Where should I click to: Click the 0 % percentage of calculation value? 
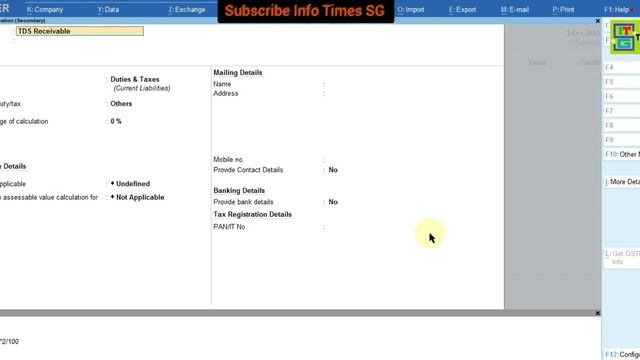click(116, 121)
